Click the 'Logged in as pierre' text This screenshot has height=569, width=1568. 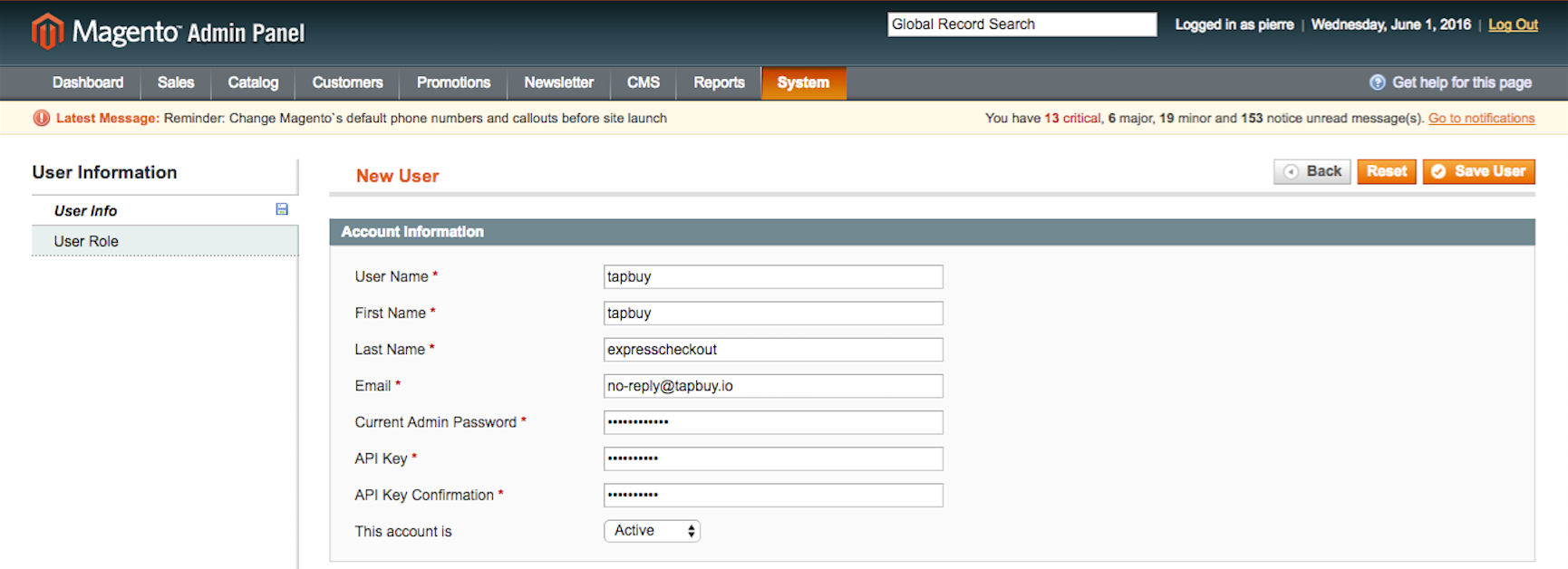tap(1234, 24)
